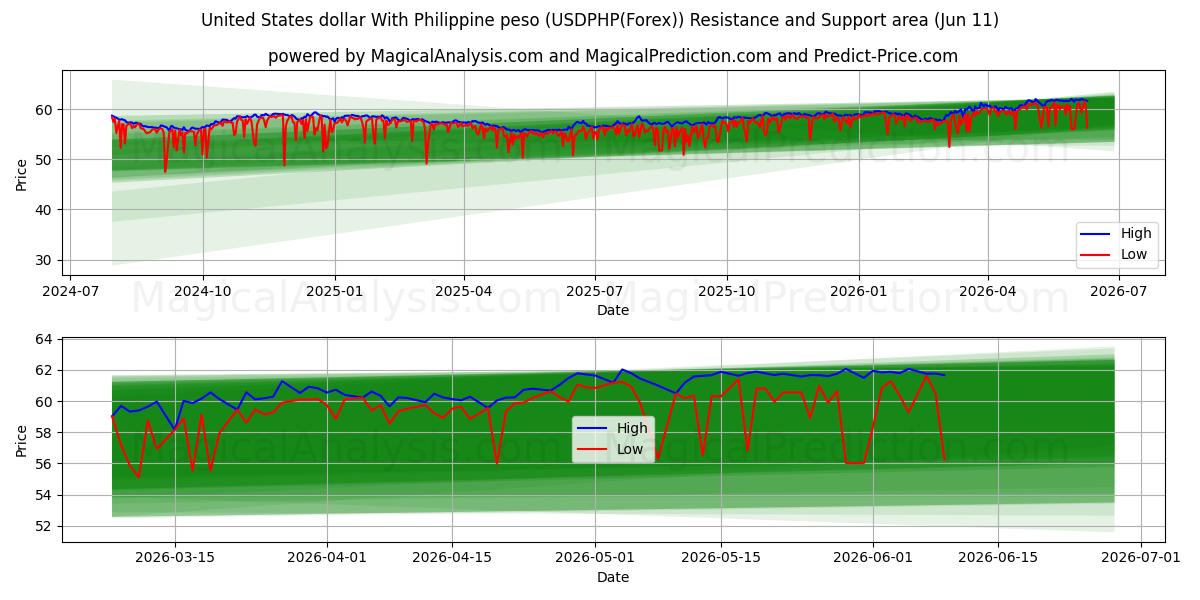
Task: Click the chart title mentioning USDPHP(Forex)
Action: (x=600, y=20)
